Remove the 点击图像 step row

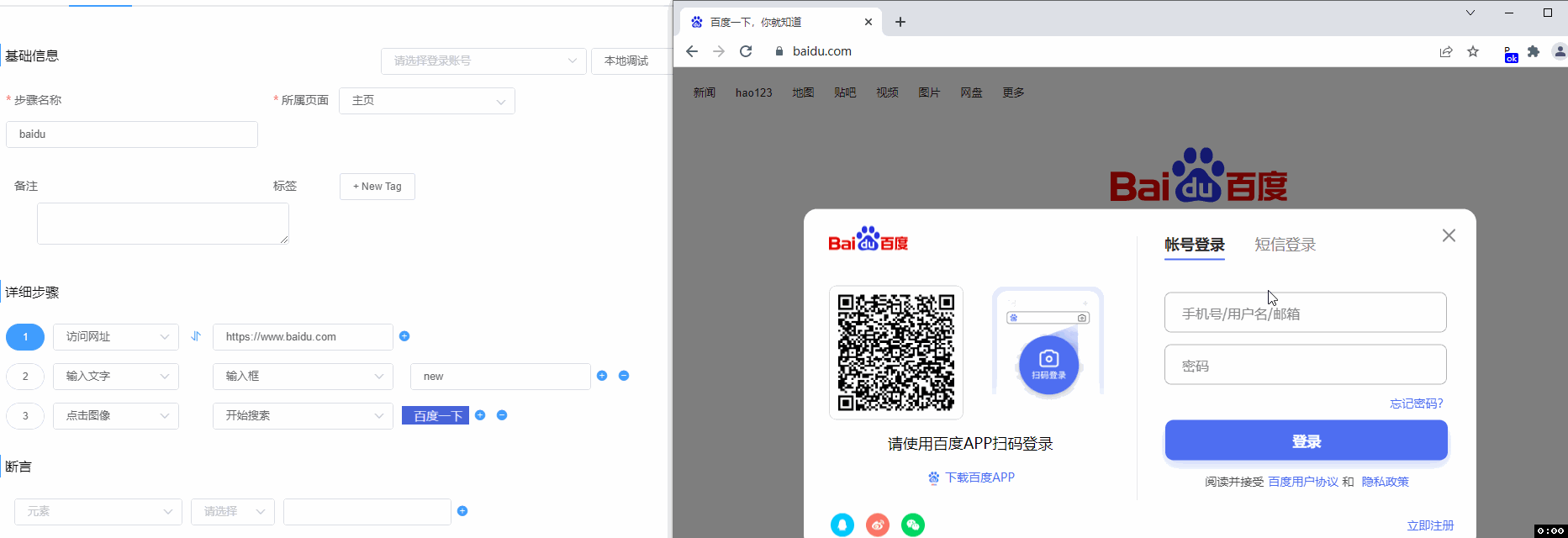[x=502, y=415]
